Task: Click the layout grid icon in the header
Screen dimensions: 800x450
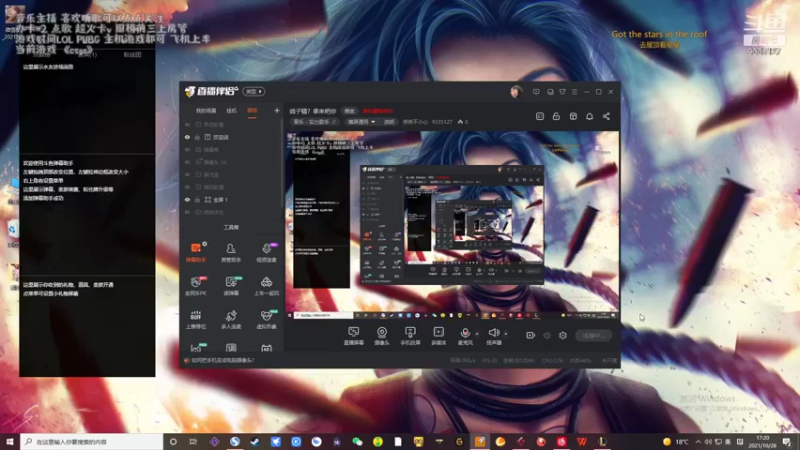Action: (x=573, y=116)
